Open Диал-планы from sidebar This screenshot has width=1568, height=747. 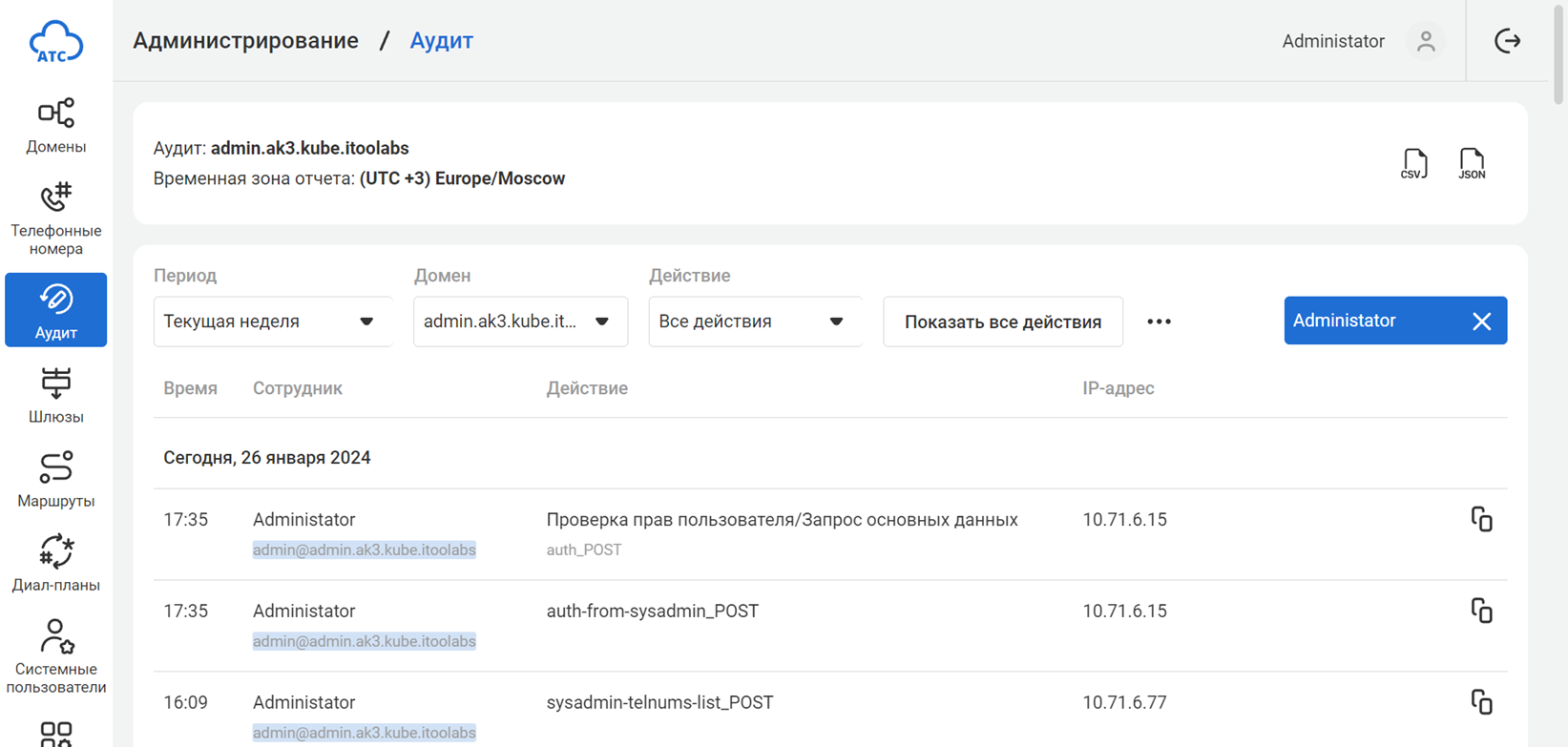tap(56, 563)
